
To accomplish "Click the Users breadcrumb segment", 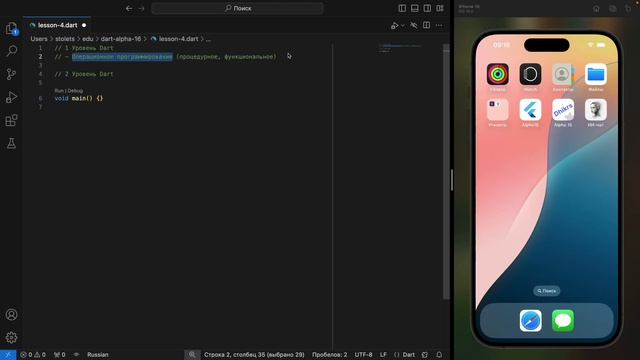I will coord(39,39).
